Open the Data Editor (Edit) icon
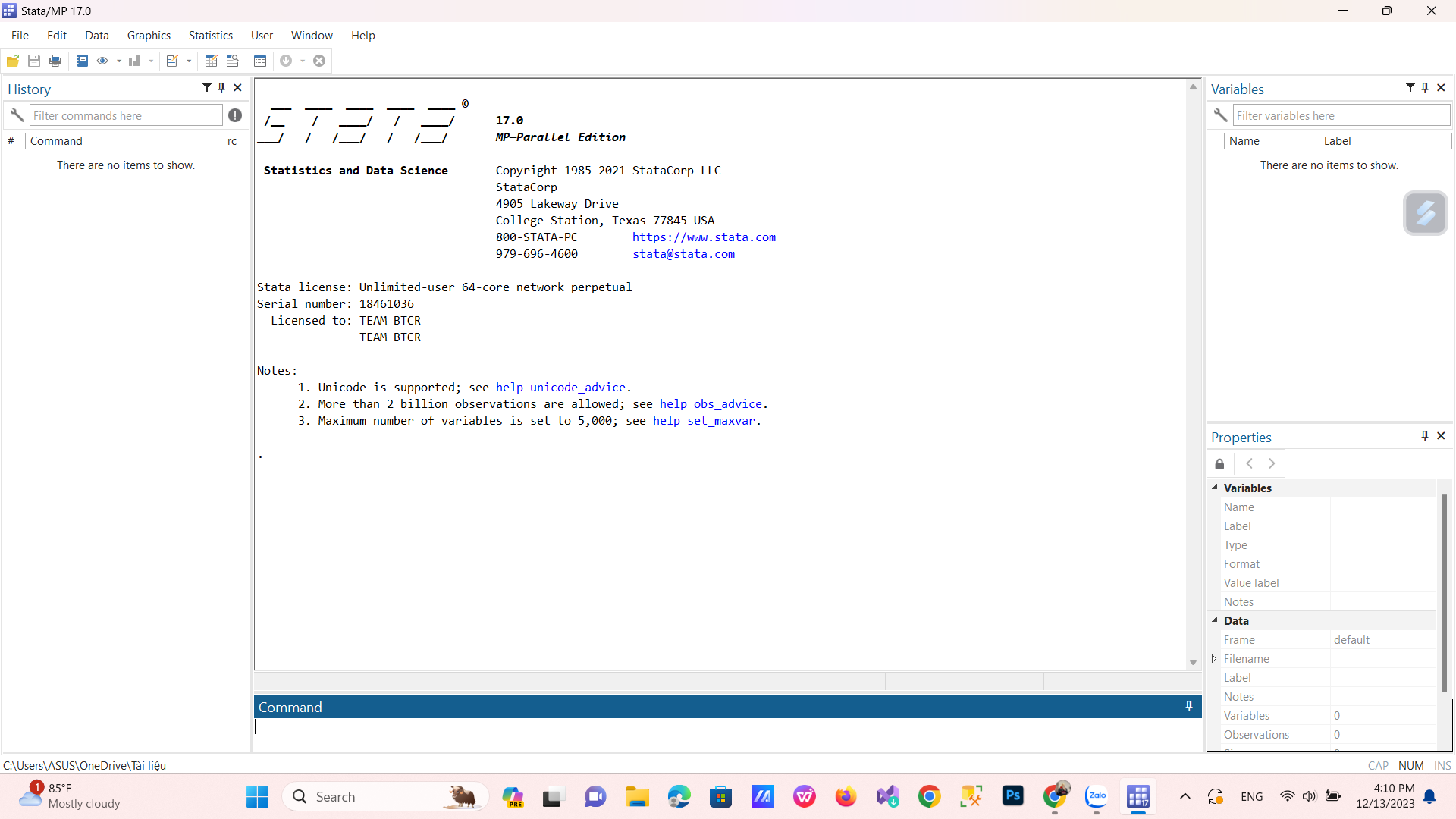This screenshot has height=819, width=1456. 212,61
